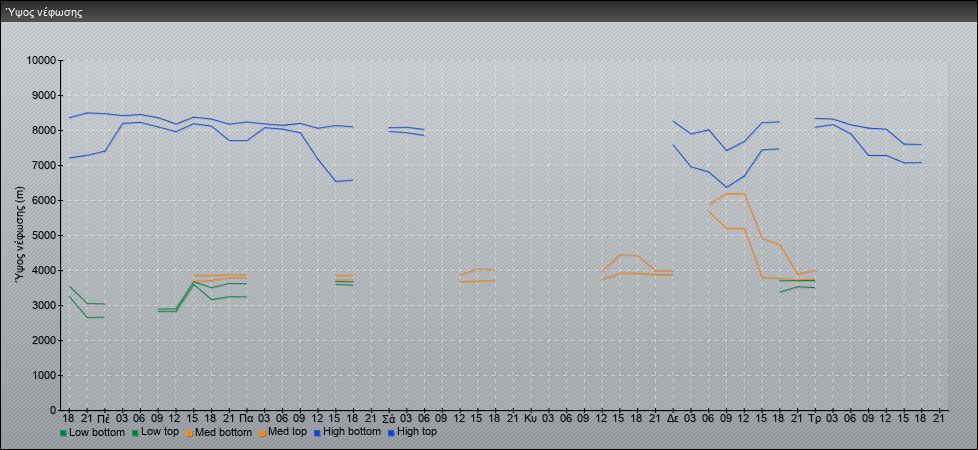Viewport: 978px width, 450px height.
Task: Click the 4000 value on the height axis
Action: click(x=44, y=270)
